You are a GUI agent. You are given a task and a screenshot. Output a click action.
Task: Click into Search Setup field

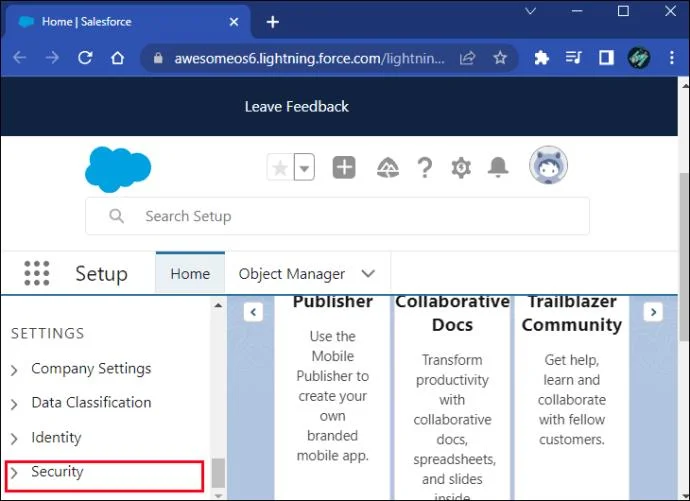click(x=338, y=216)
